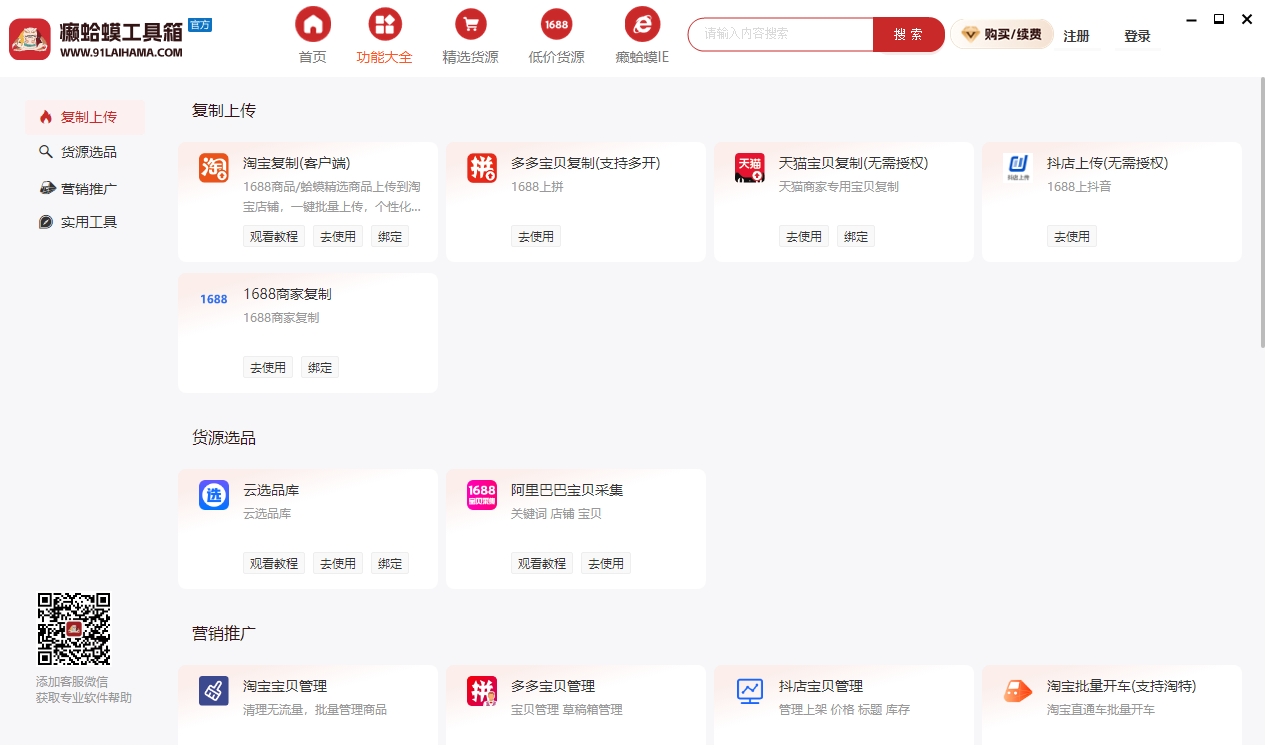Screen dimensions: 1268x748
Task: Select the 天猫宝贝复制 Tmall icon
Action: (748, 168)
